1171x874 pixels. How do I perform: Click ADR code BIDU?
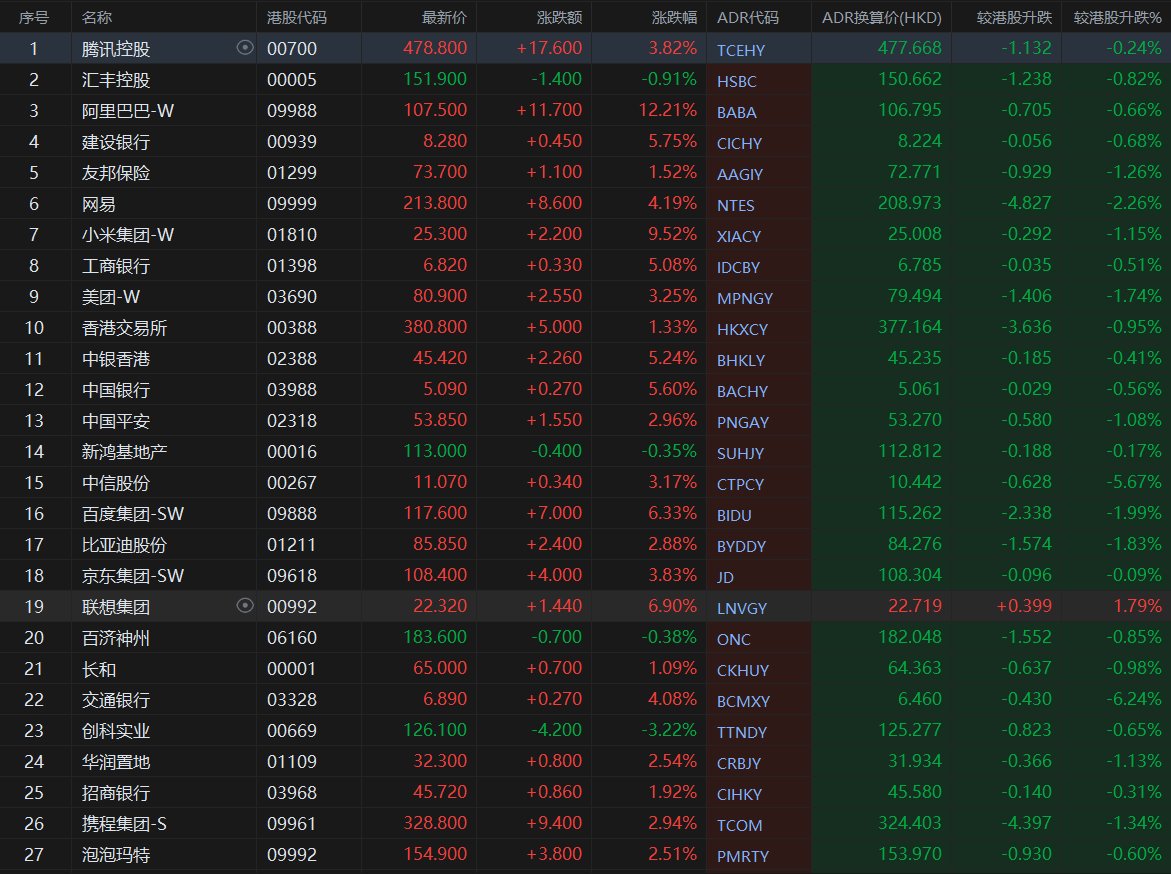pos(734,515)
